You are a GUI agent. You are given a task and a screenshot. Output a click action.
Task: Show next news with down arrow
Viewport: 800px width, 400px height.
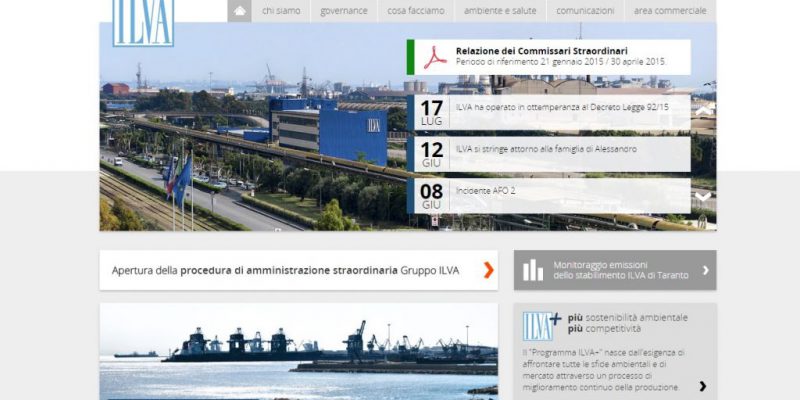tap(703, 196)
